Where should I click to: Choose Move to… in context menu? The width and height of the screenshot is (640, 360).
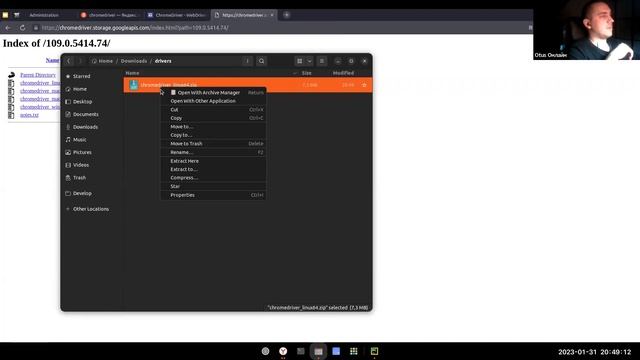(213, 127)
